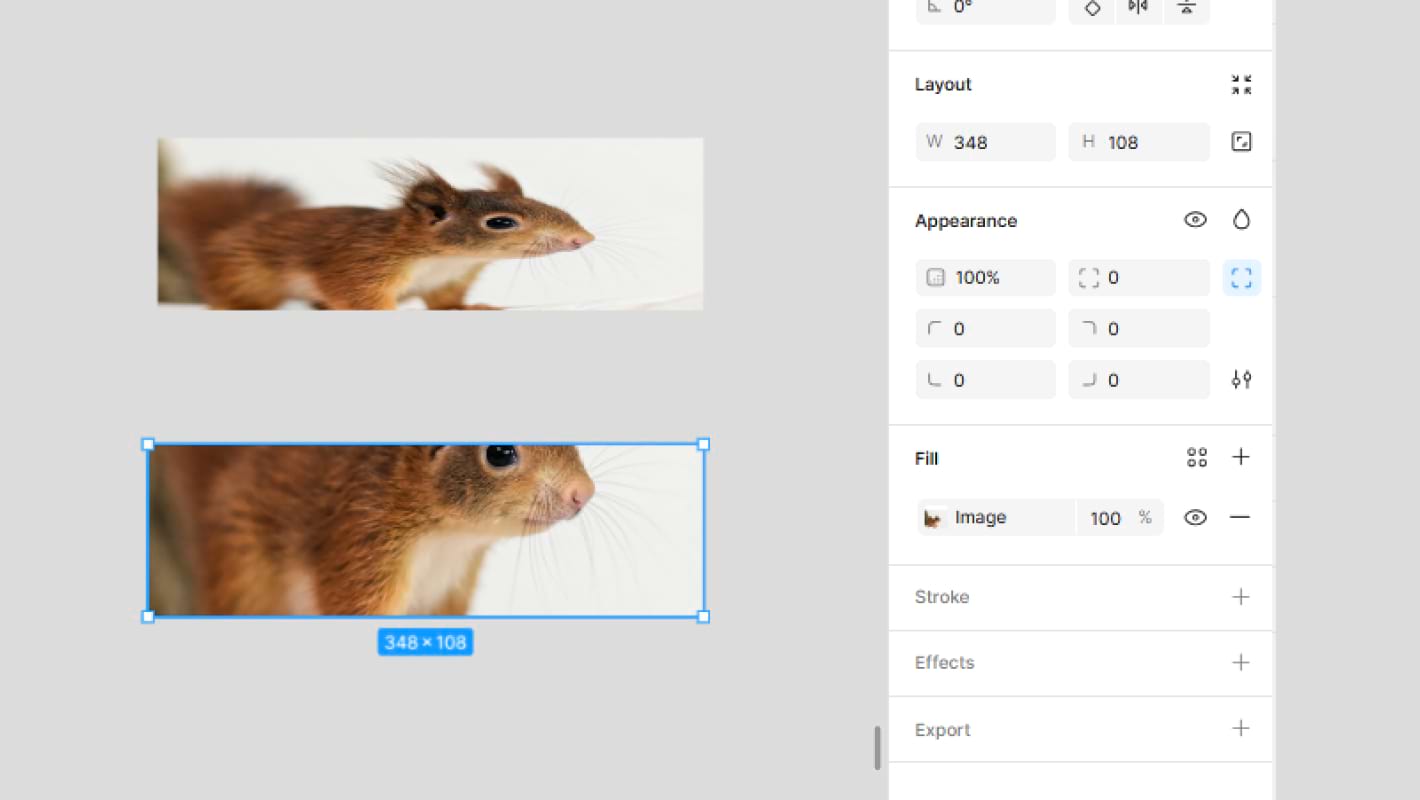
Task: Open the blend mode droplet menu
Action: point(1241,220)
